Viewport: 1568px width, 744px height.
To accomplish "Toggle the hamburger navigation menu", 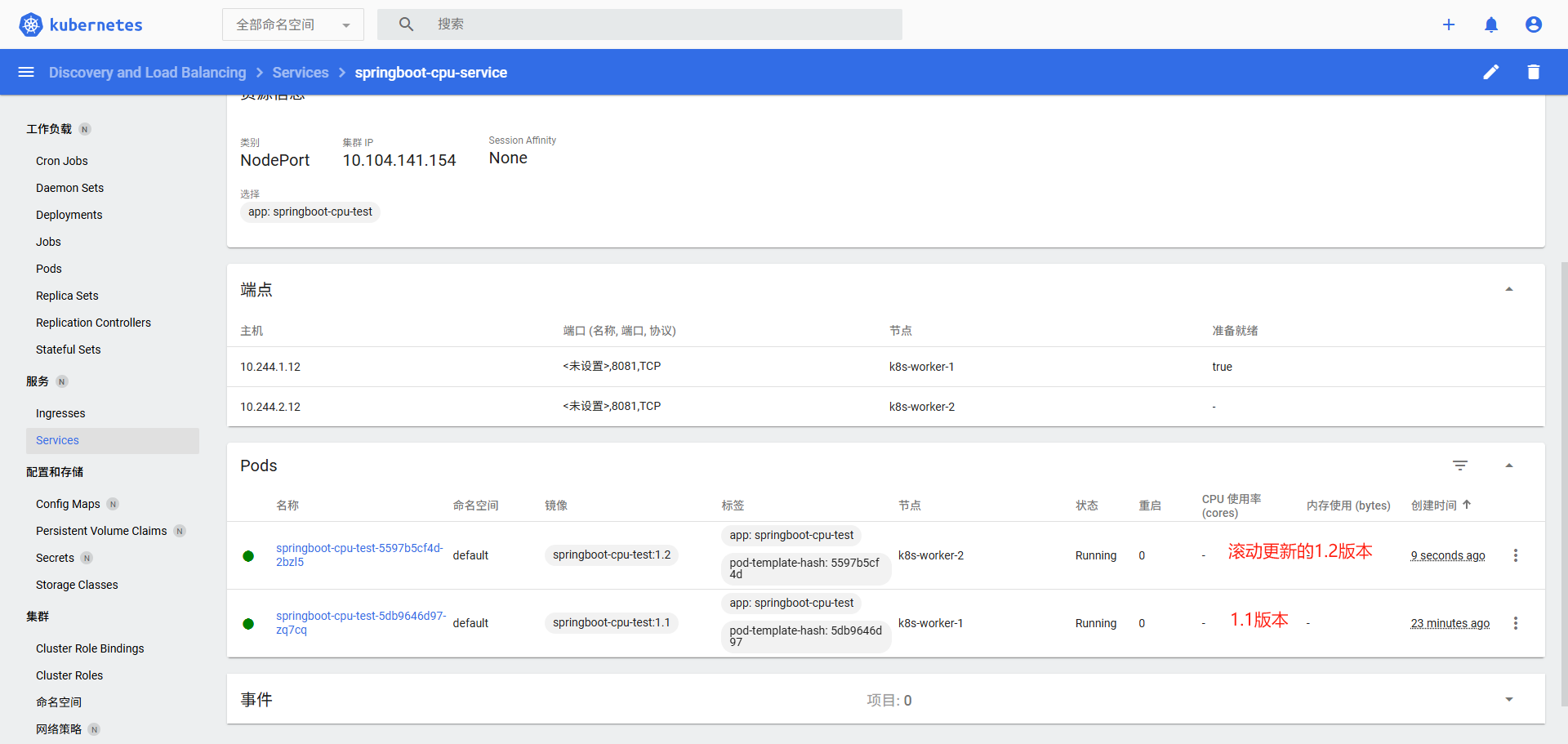I will coord(26,72).
